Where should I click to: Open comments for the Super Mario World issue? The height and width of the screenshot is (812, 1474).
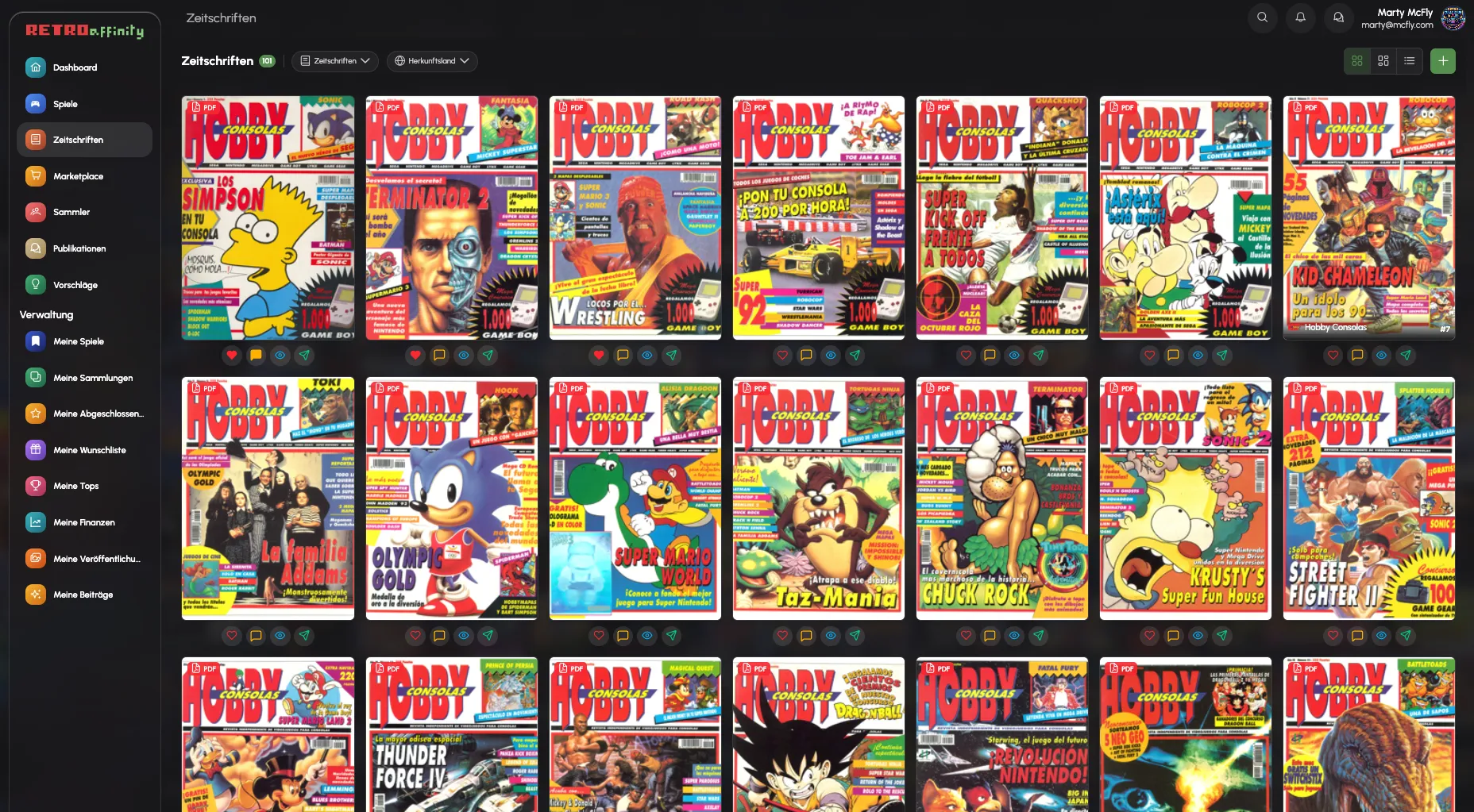623,635
